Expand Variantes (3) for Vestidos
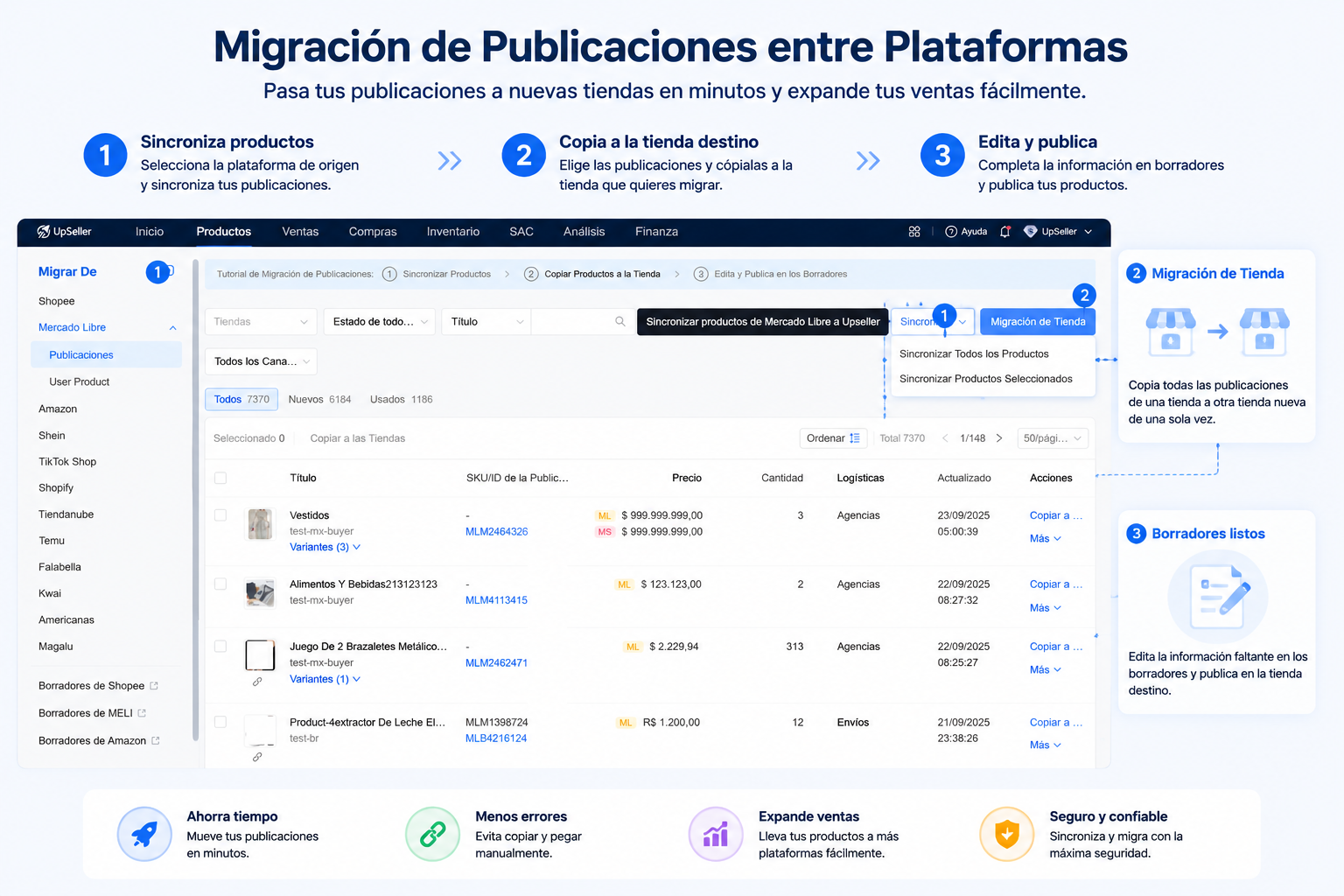This screenshot has height=896, width=1344. click(x=325, y=547)
